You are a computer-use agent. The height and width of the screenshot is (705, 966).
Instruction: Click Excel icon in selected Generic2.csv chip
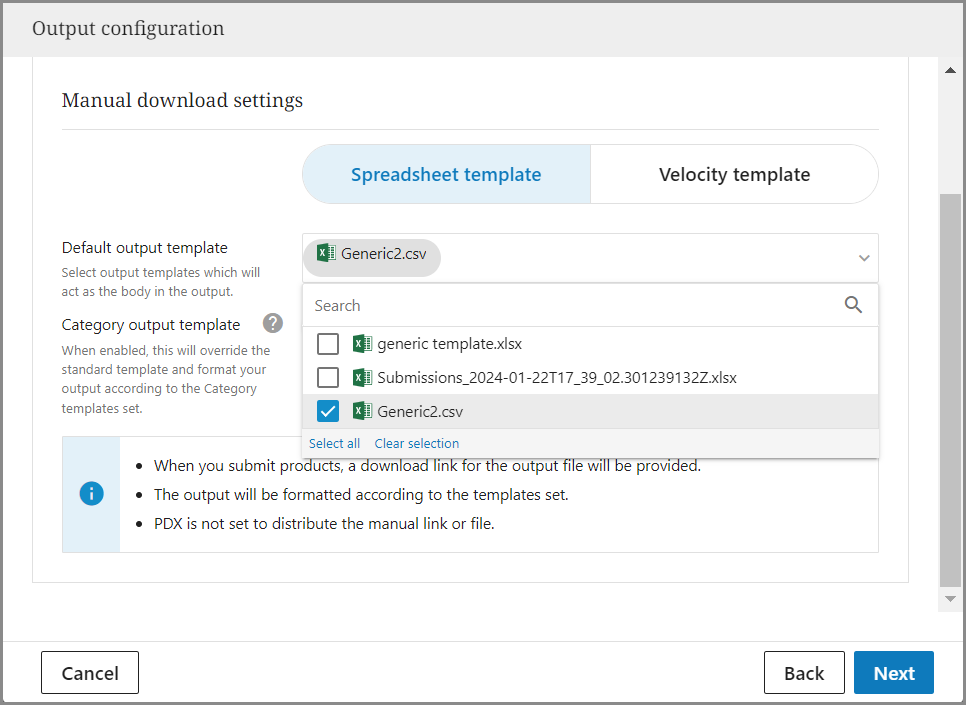tap(326, 253)
